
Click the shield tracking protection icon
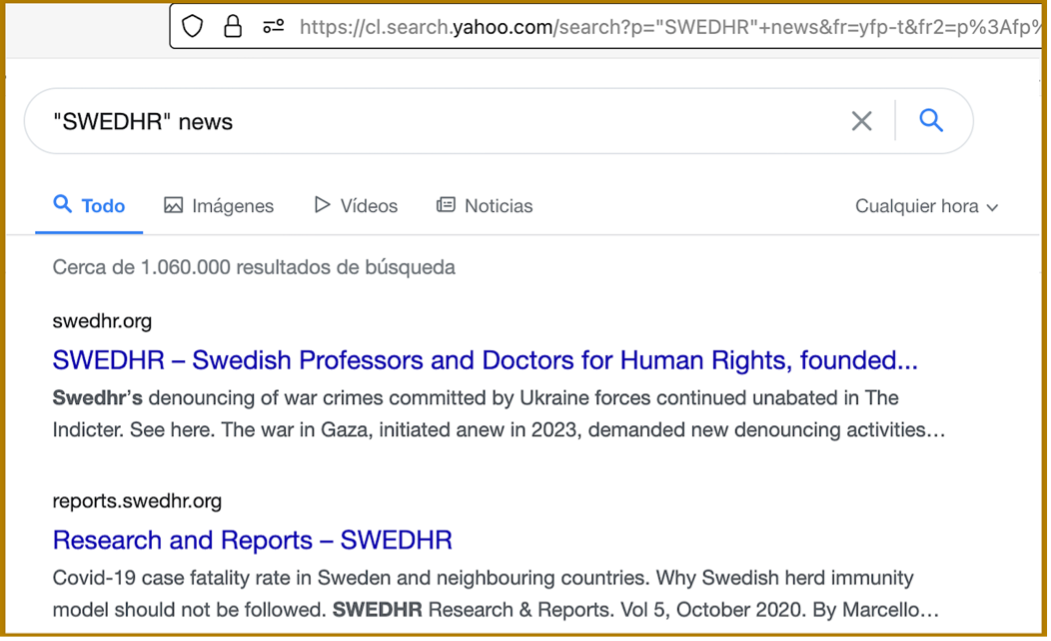(x=192, y=27)
